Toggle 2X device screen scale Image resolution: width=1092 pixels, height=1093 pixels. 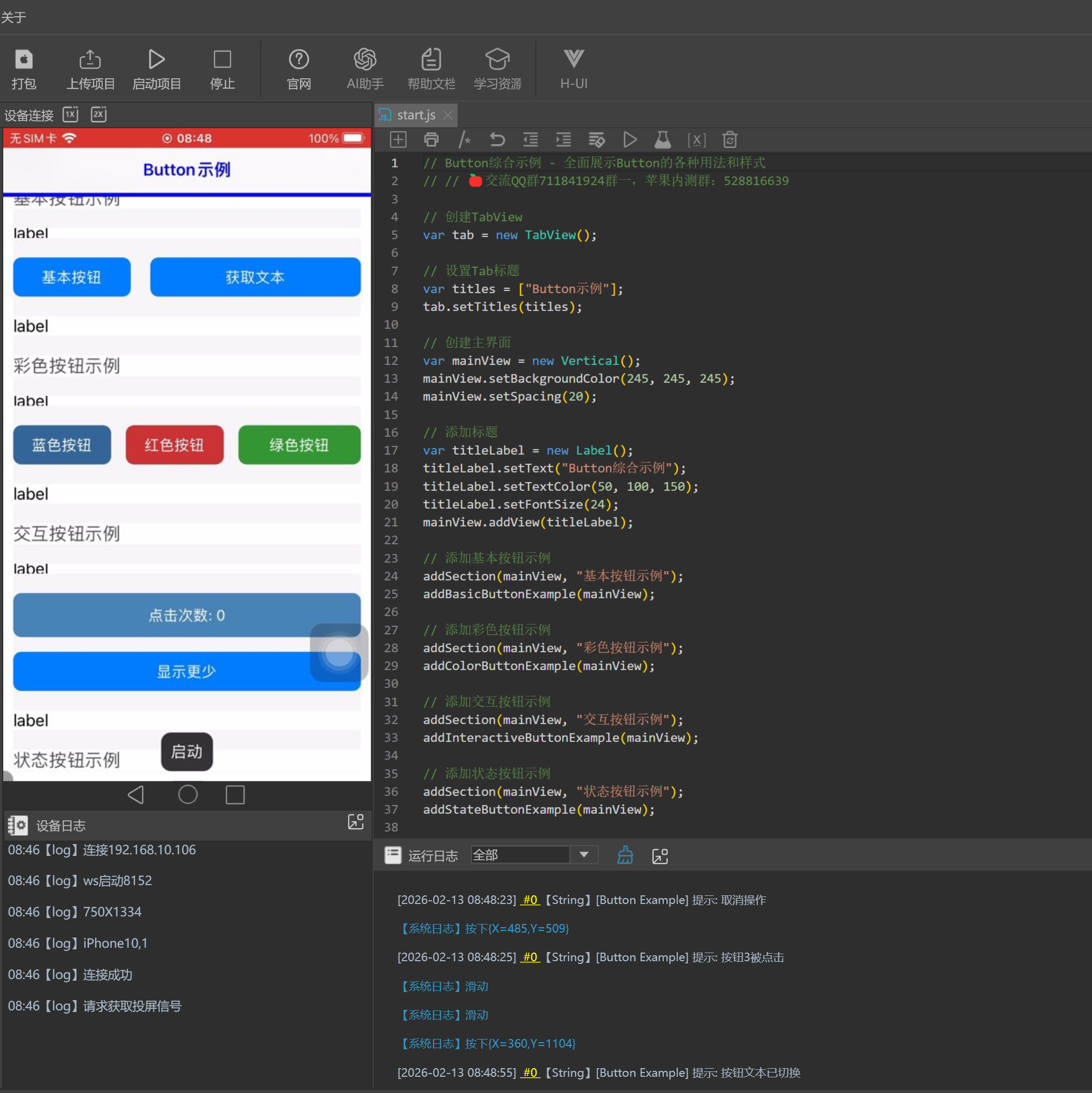click(x=98, y=114)
